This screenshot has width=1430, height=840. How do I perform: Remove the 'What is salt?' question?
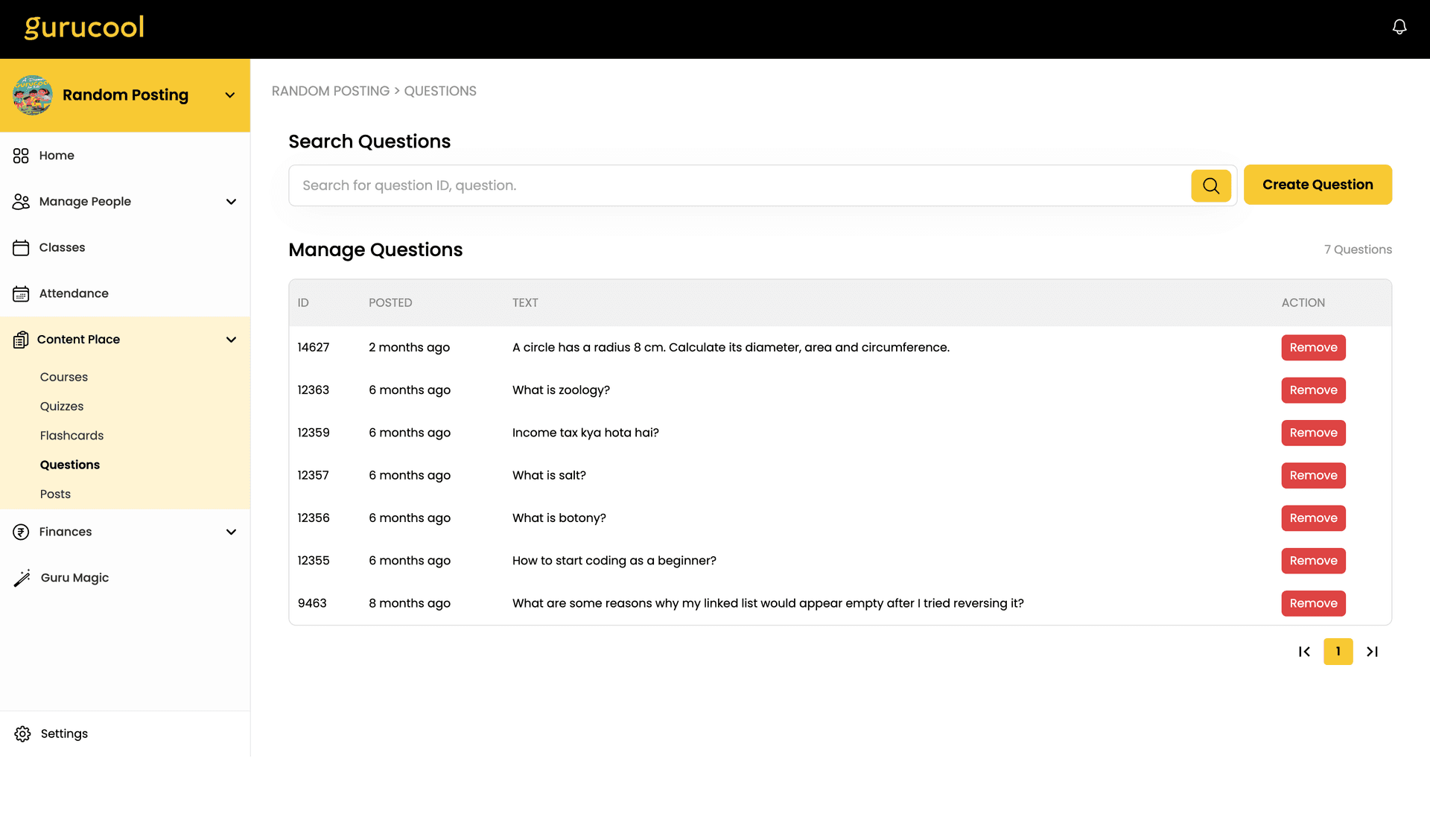pos(1313,475)
